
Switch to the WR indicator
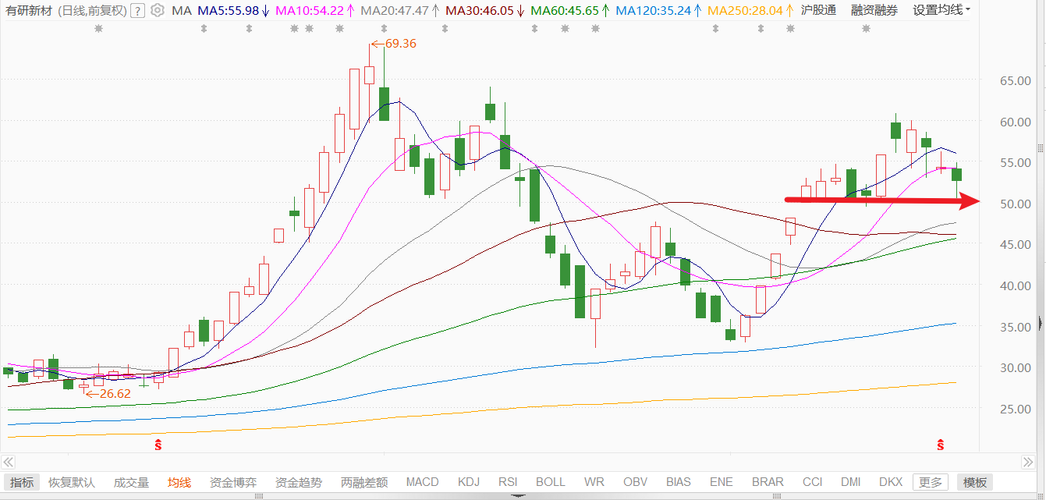[x=594, y=482]
